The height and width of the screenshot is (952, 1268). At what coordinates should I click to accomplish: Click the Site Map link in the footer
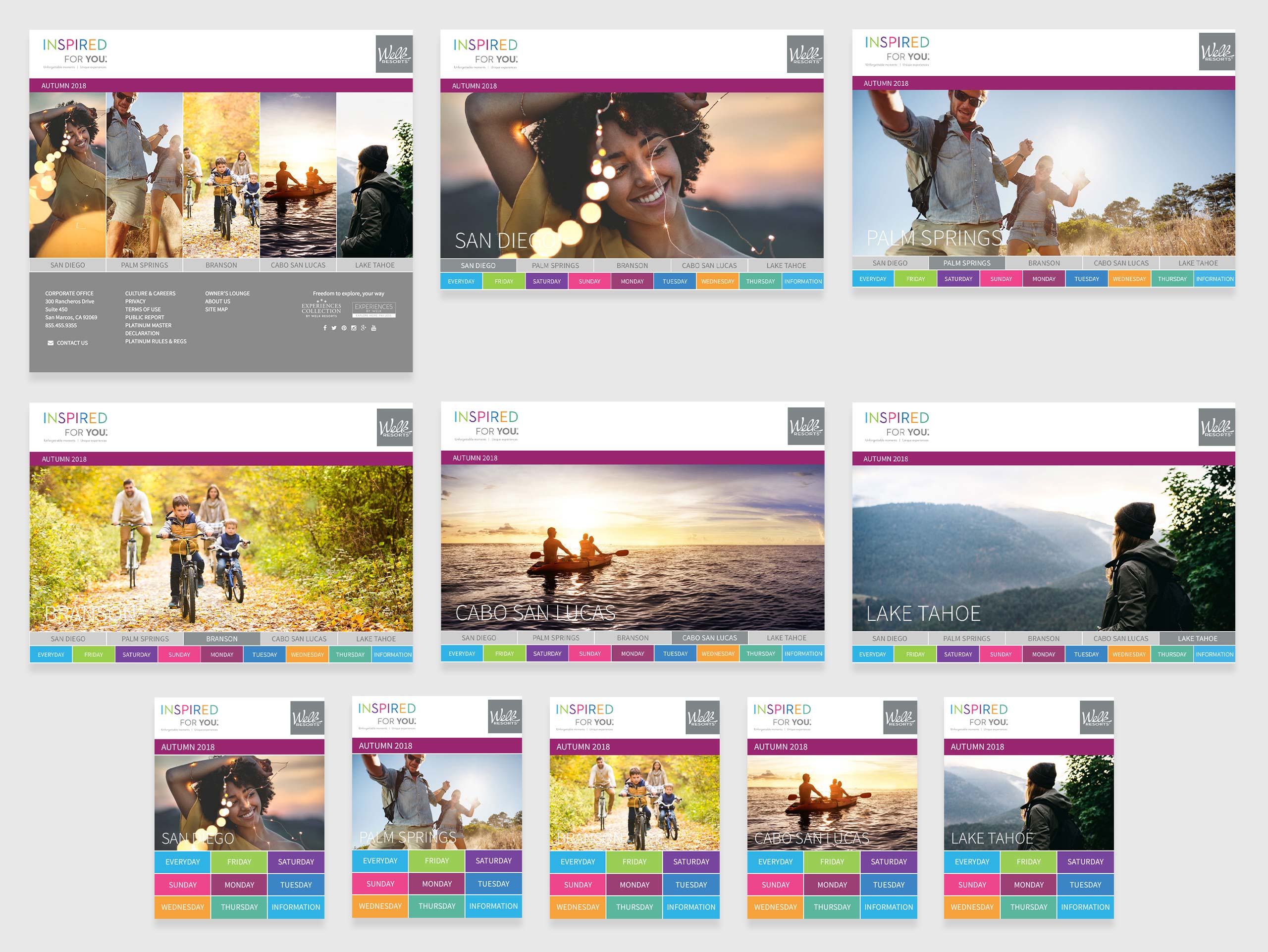click(x=216, y=309)
